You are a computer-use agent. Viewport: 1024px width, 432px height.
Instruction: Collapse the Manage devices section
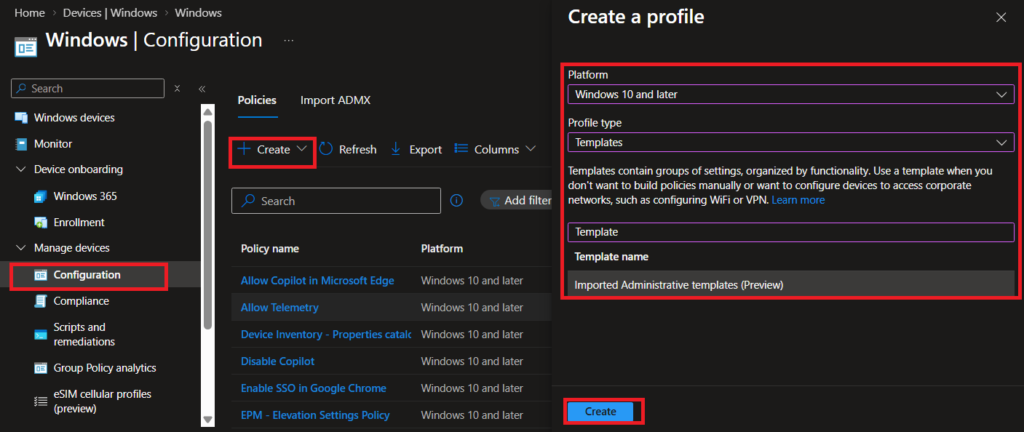point(20,248)
